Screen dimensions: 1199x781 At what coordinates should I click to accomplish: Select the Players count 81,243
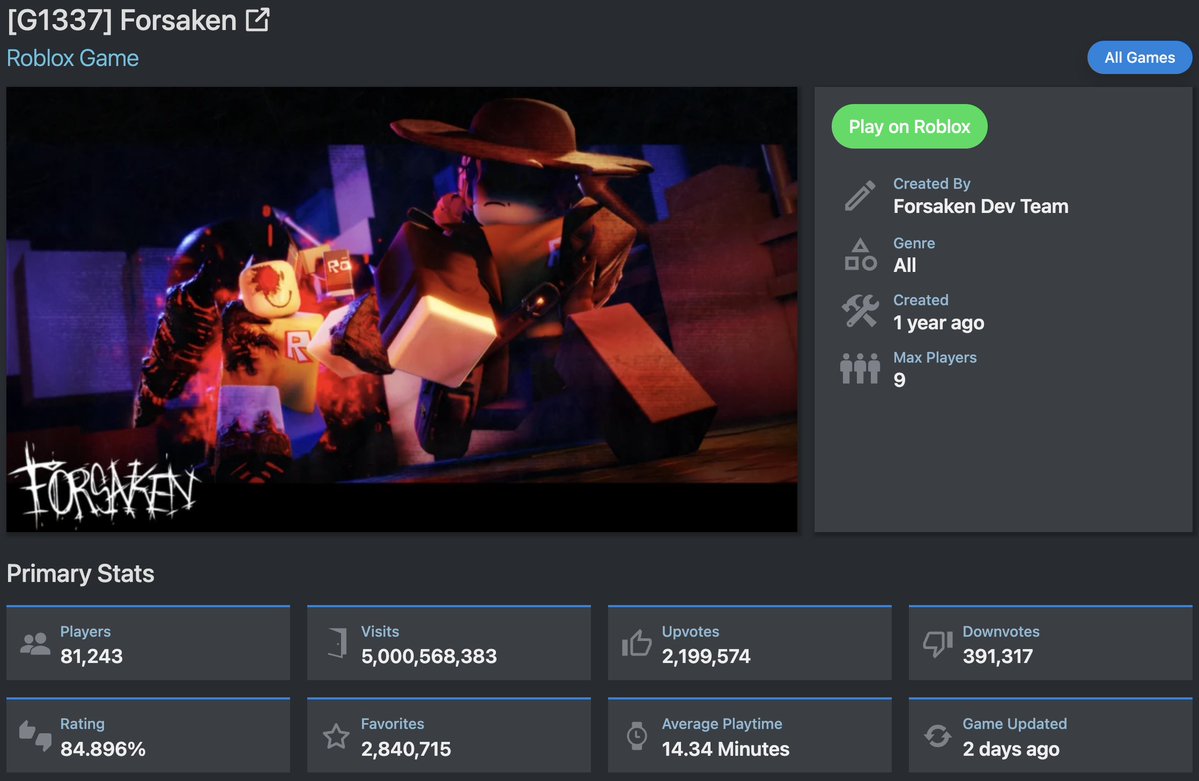click(92, 656)
